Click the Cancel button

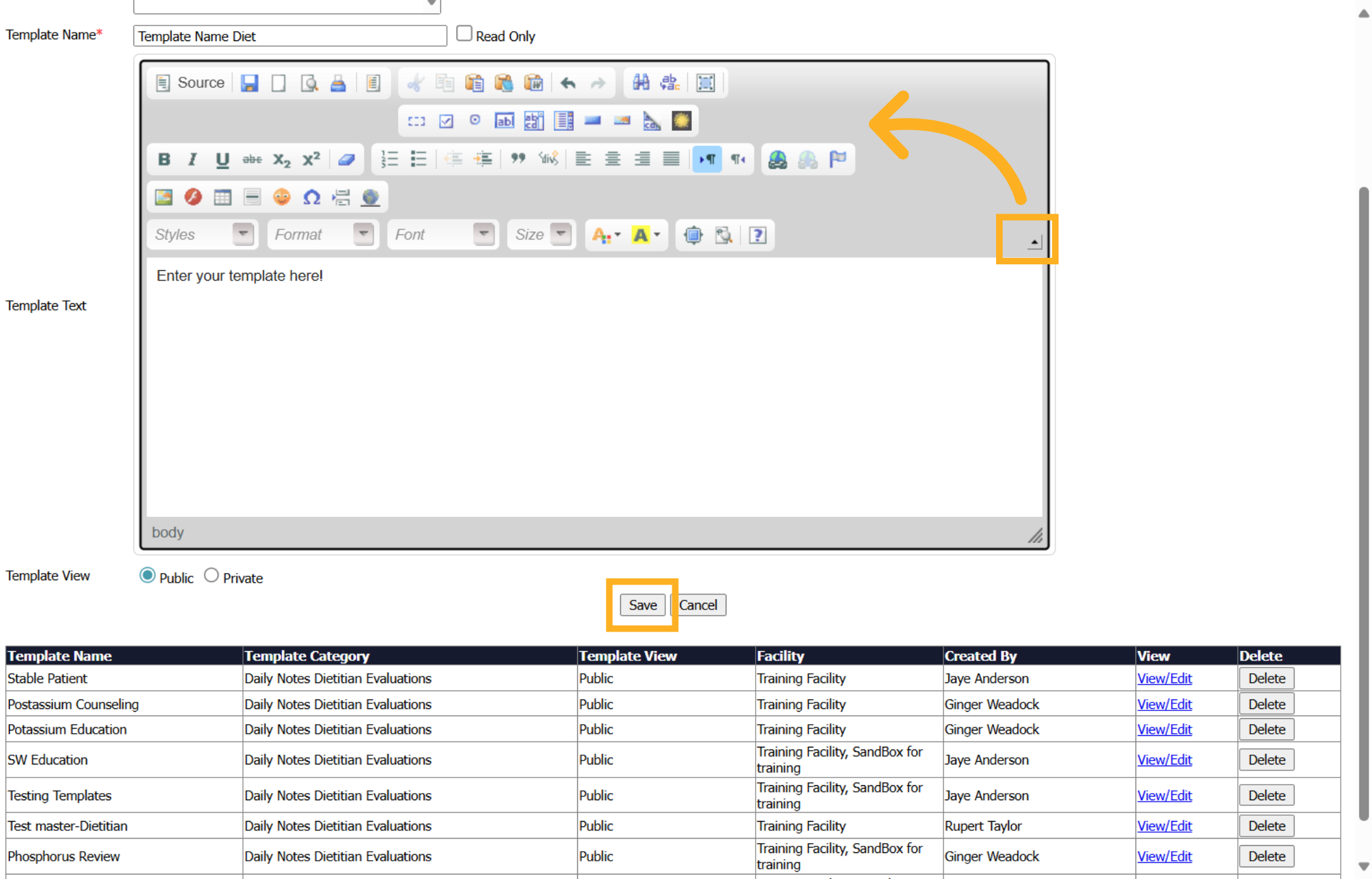pos(698,605)
